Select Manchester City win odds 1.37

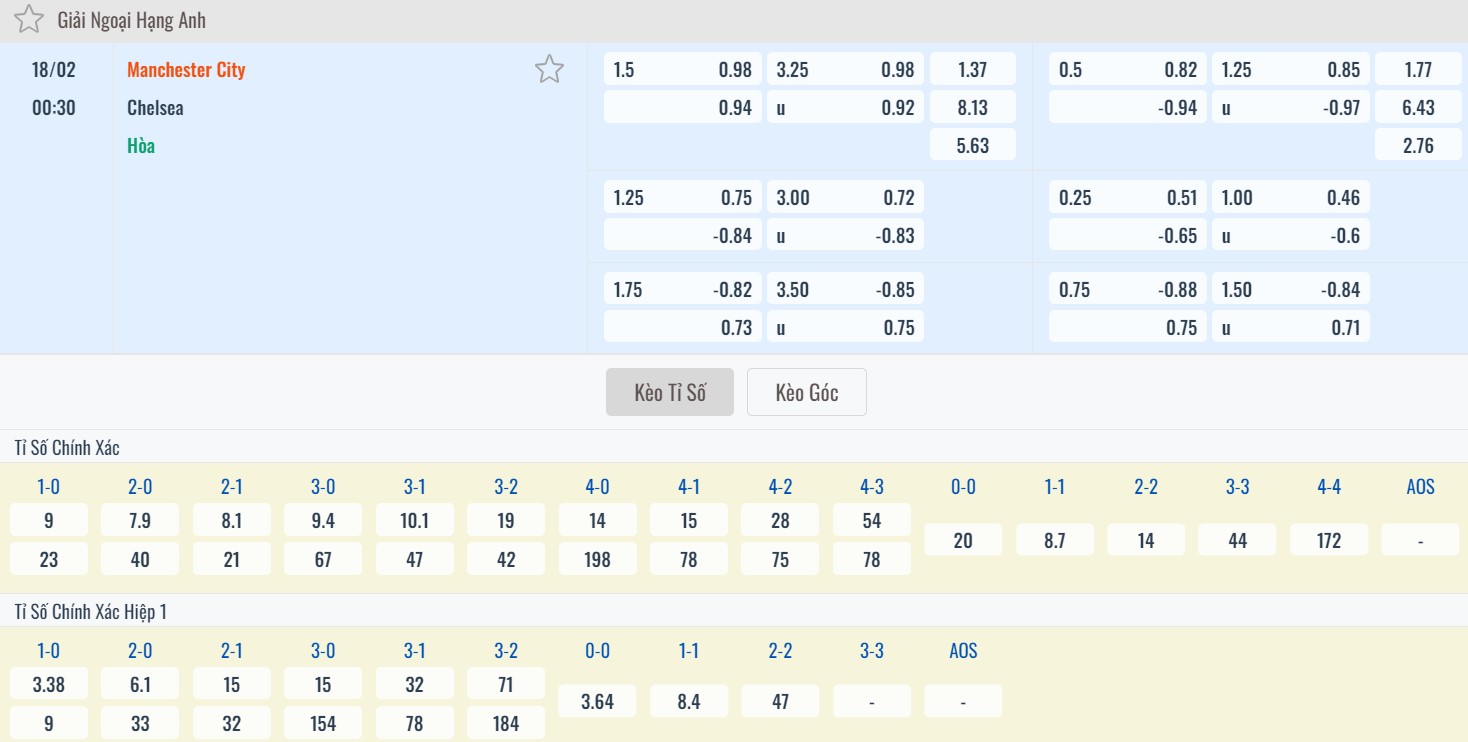[x=972, y=70]
